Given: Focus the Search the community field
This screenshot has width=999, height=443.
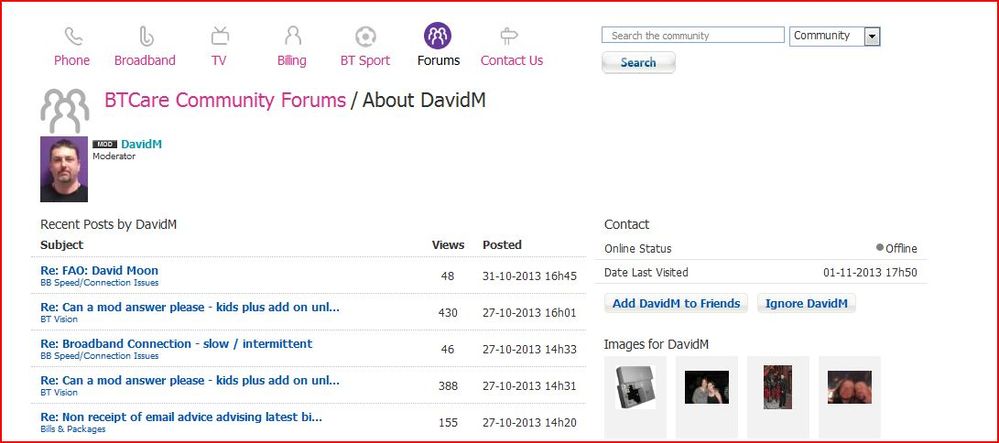Looking at the screenshot, I should pyautogui.click(x=693, y=35).
